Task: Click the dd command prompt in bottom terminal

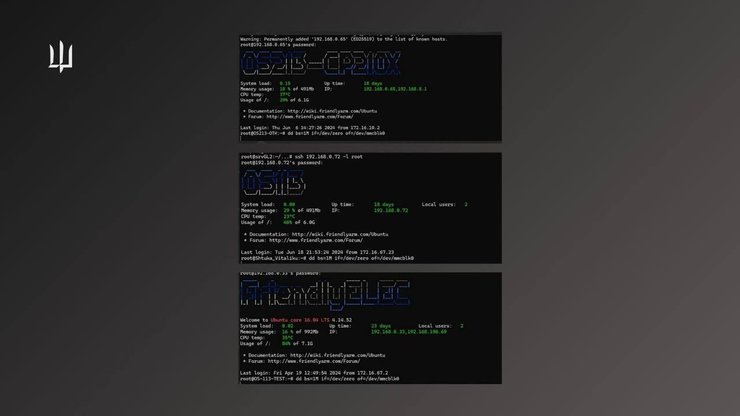Action: point(320,379)
